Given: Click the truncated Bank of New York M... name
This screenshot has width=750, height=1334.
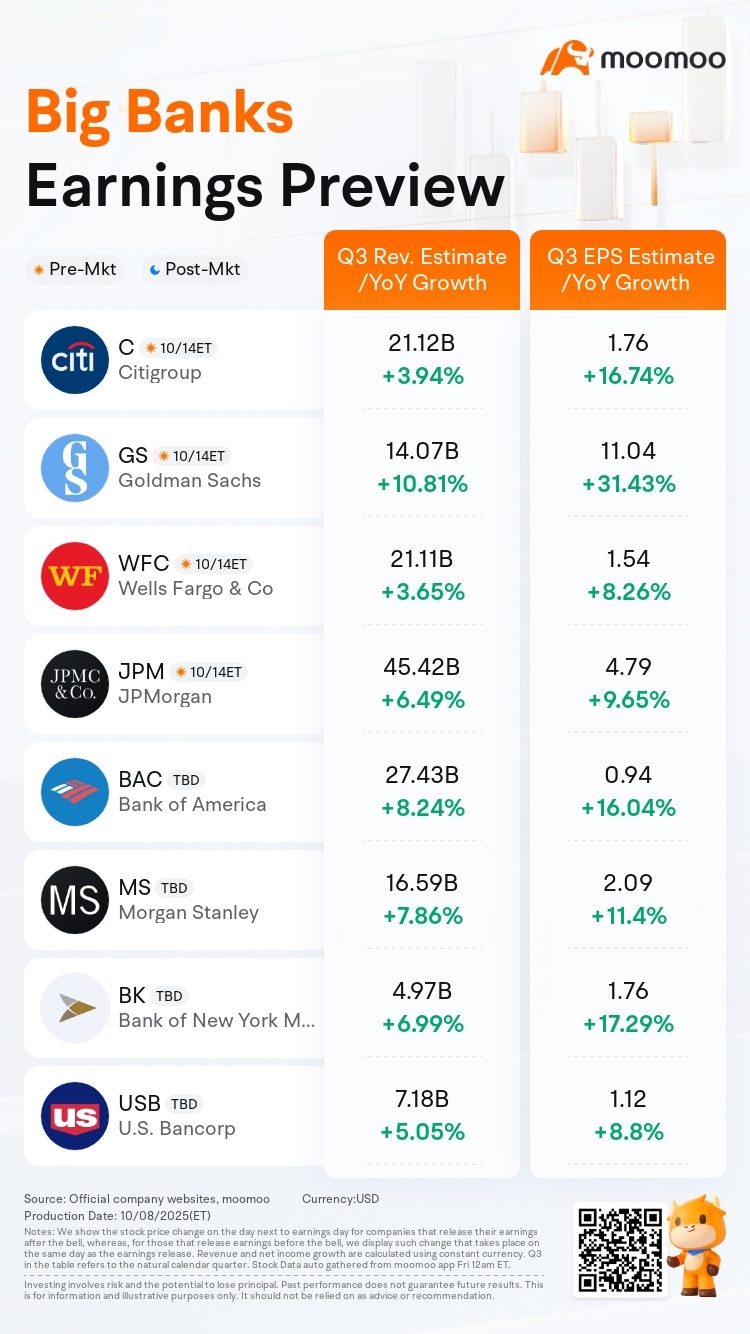Looking at the screenshot, I should coord(216,1020).
